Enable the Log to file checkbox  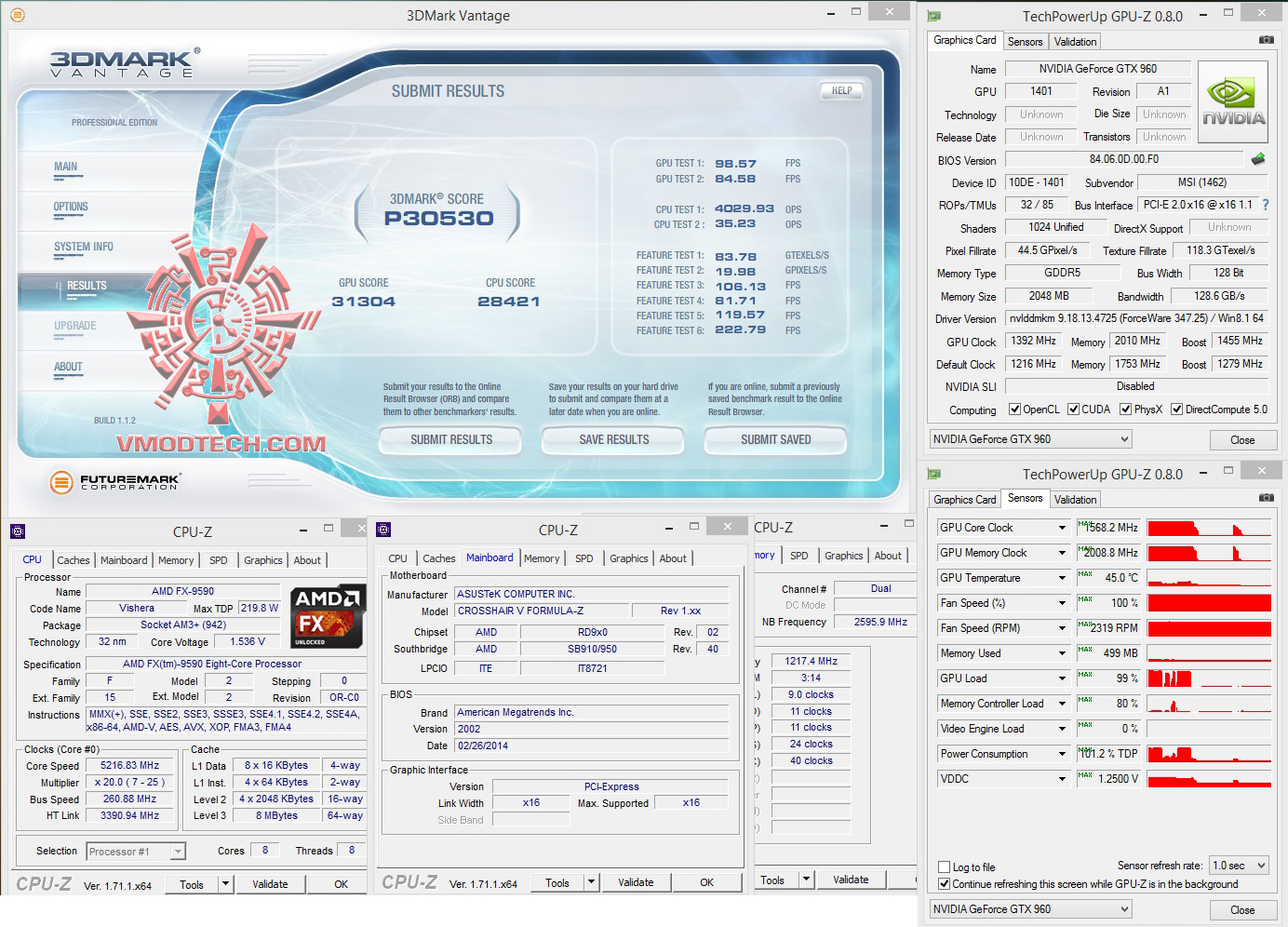(945, 867)
